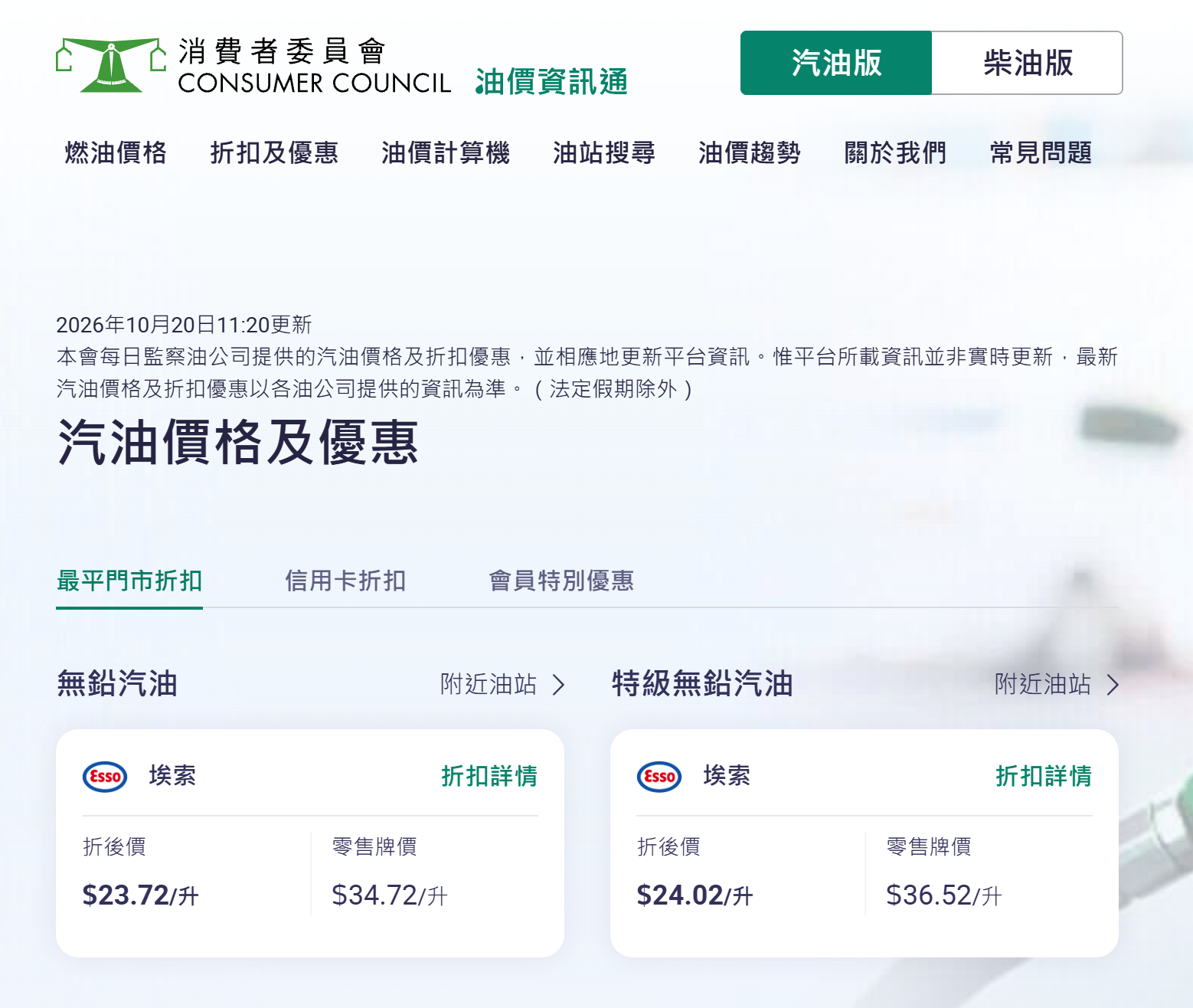The height and width of the screenshot is (1008, 1193).
Task: Switch to the 汽油版 petrol version
Action: tap(836, 63)
